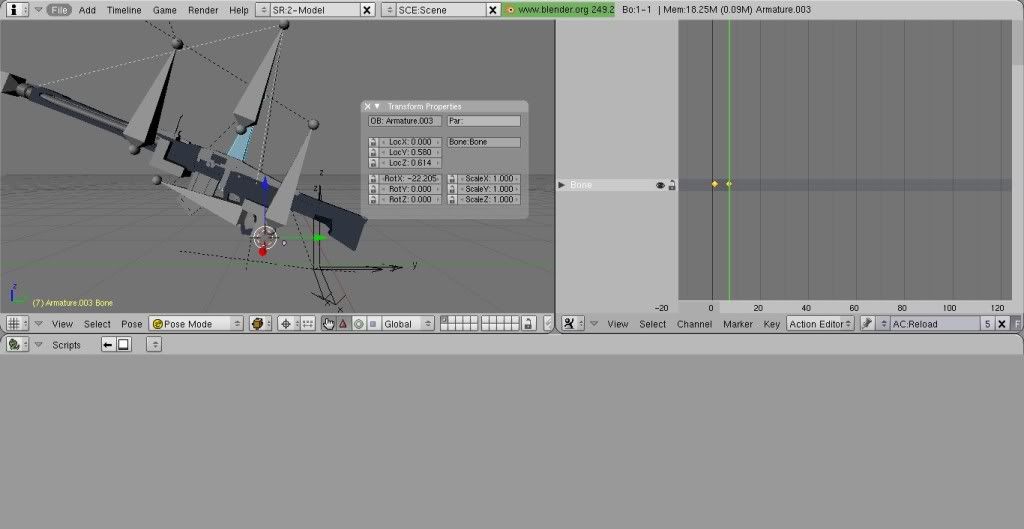Open the Global orientation dropdown
The image size is (1024, 529).
tap(409, 324)
